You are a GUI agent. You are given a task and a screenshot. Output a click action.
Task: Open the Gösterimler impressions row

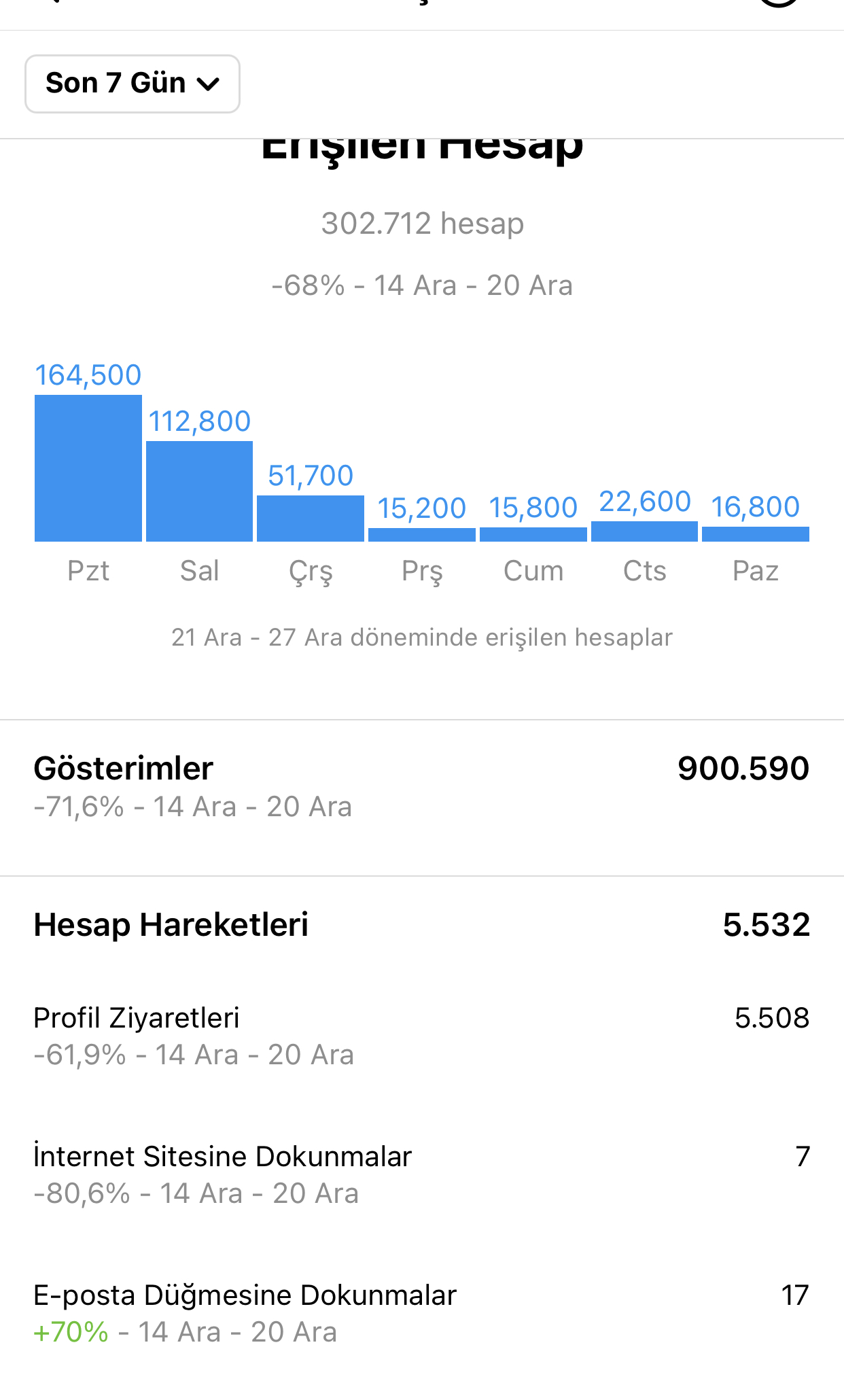(422, 787)
